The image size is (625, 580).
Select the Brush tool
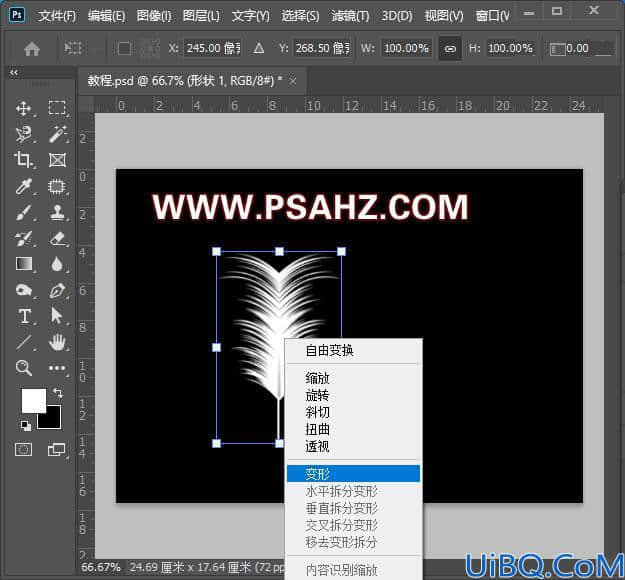tap(24, 212)
